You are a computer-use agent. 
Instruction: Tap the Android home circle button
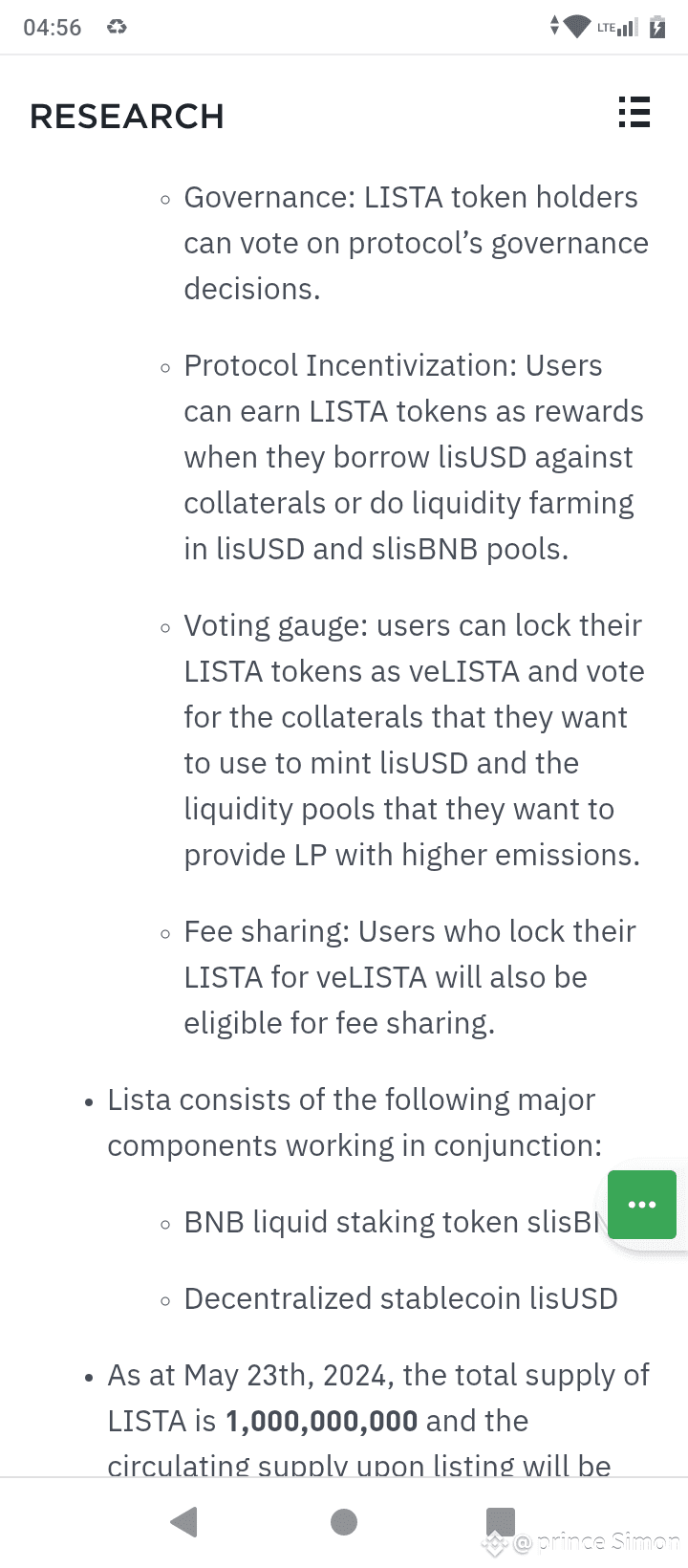[344, 1521]
